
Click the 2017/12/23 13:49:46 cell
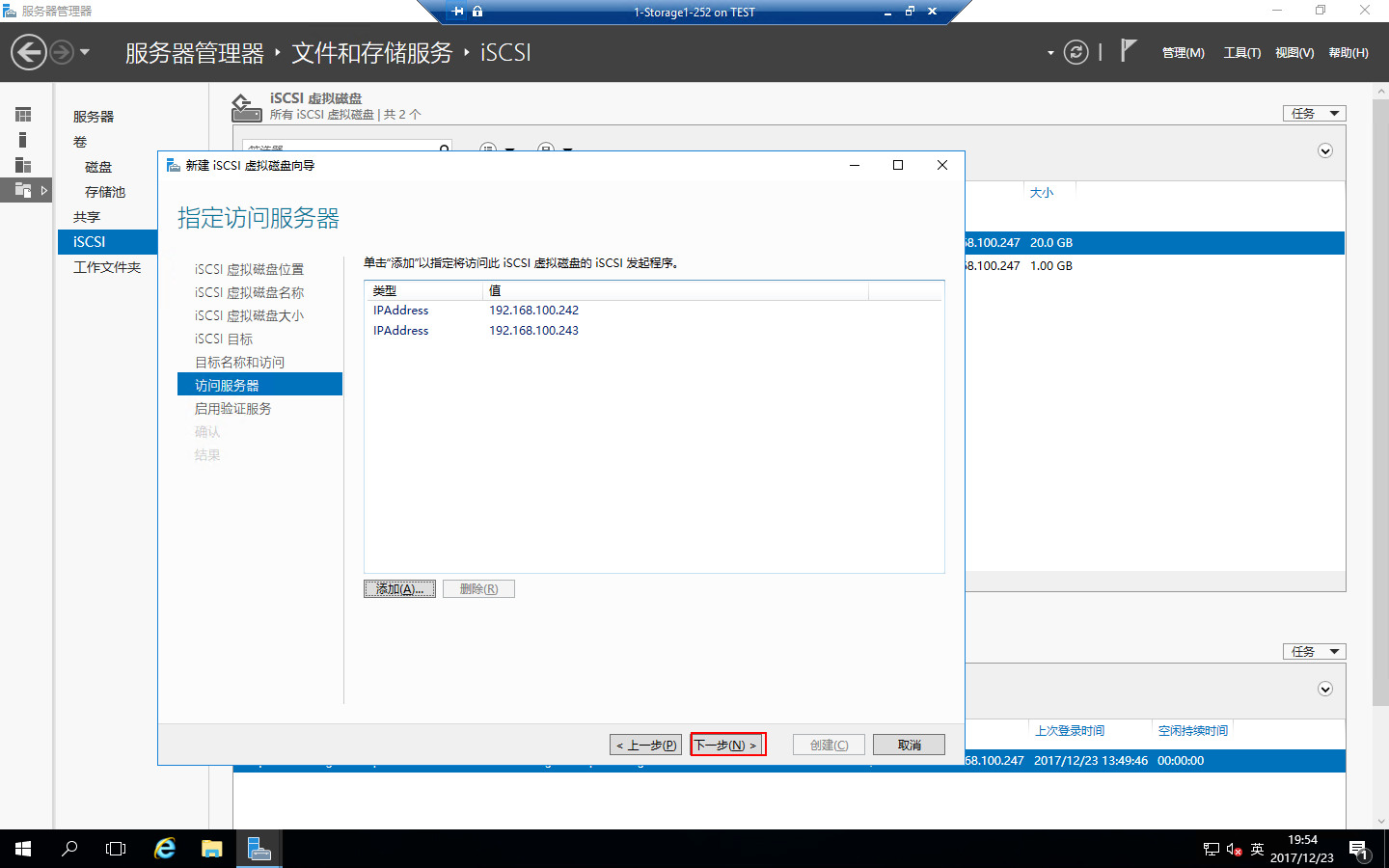point(1091,761)
